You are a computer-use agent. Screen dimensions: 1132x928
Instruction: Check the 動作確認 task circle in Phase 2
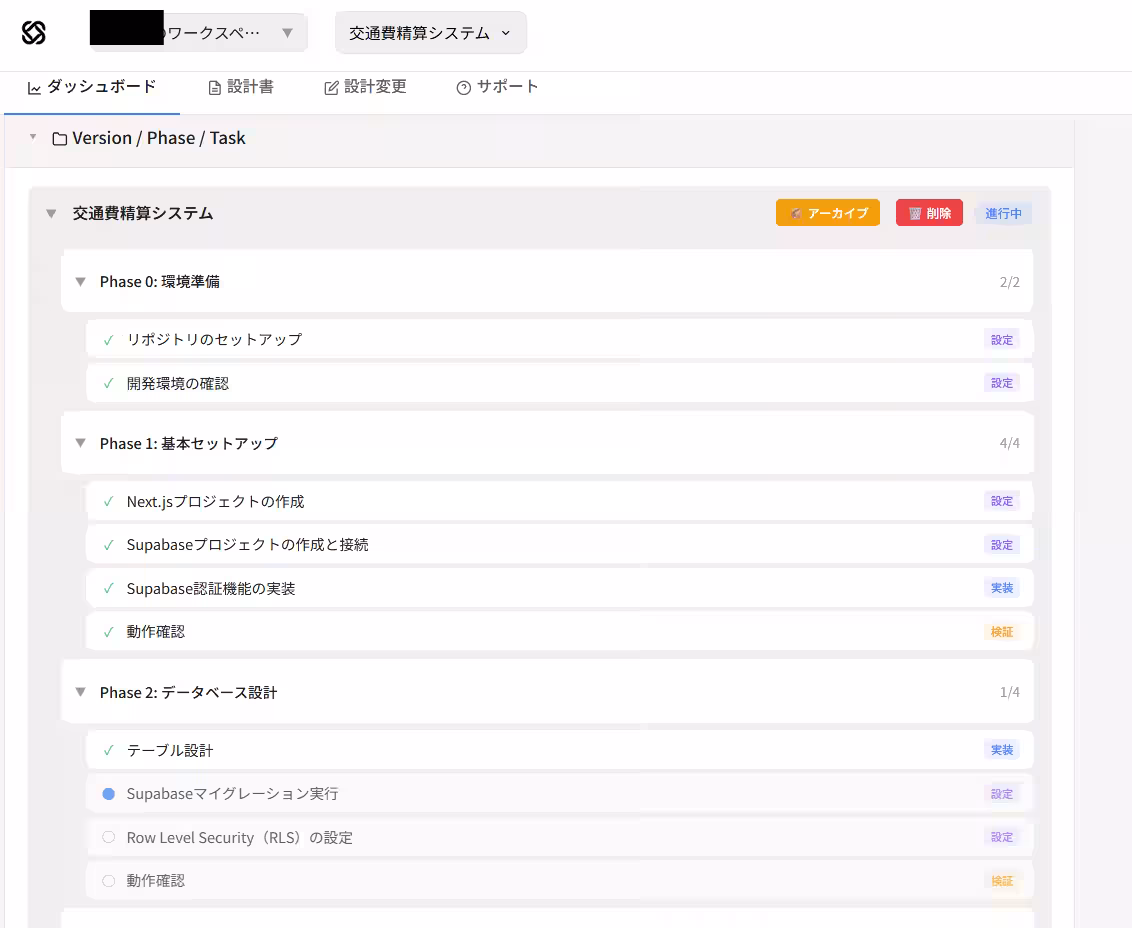click(x=108, y=881)
